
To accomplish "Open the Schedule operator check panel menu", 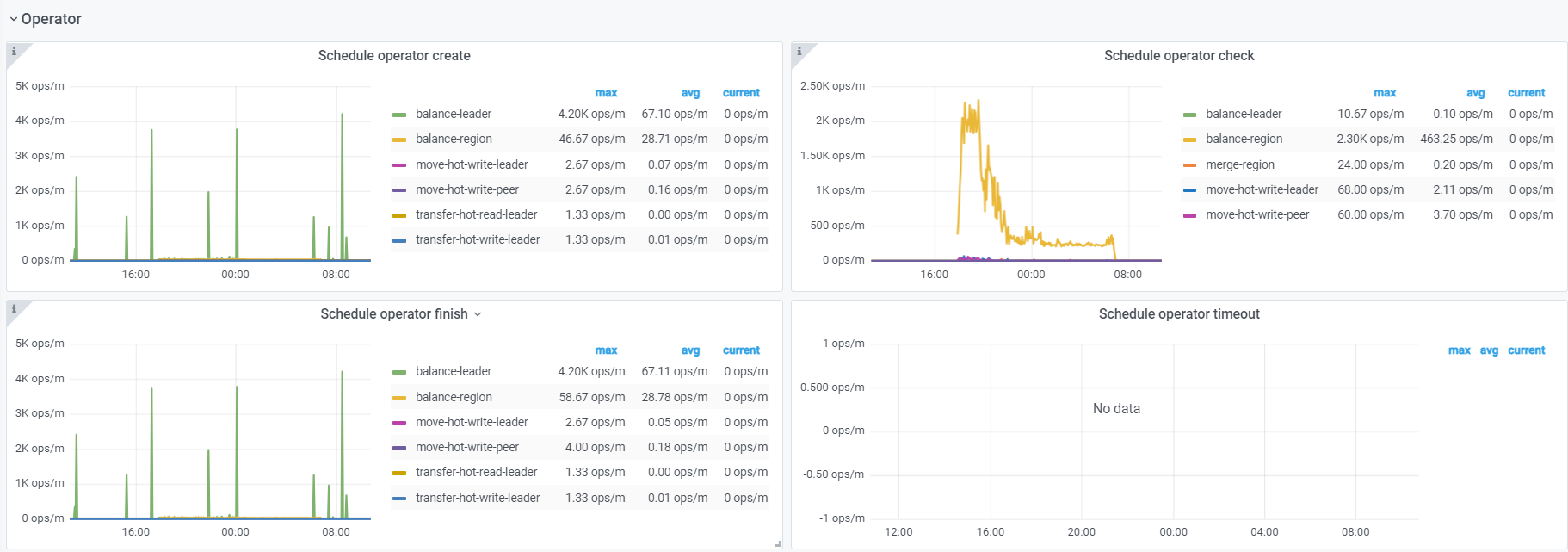I will click(x=1178, y=56).
